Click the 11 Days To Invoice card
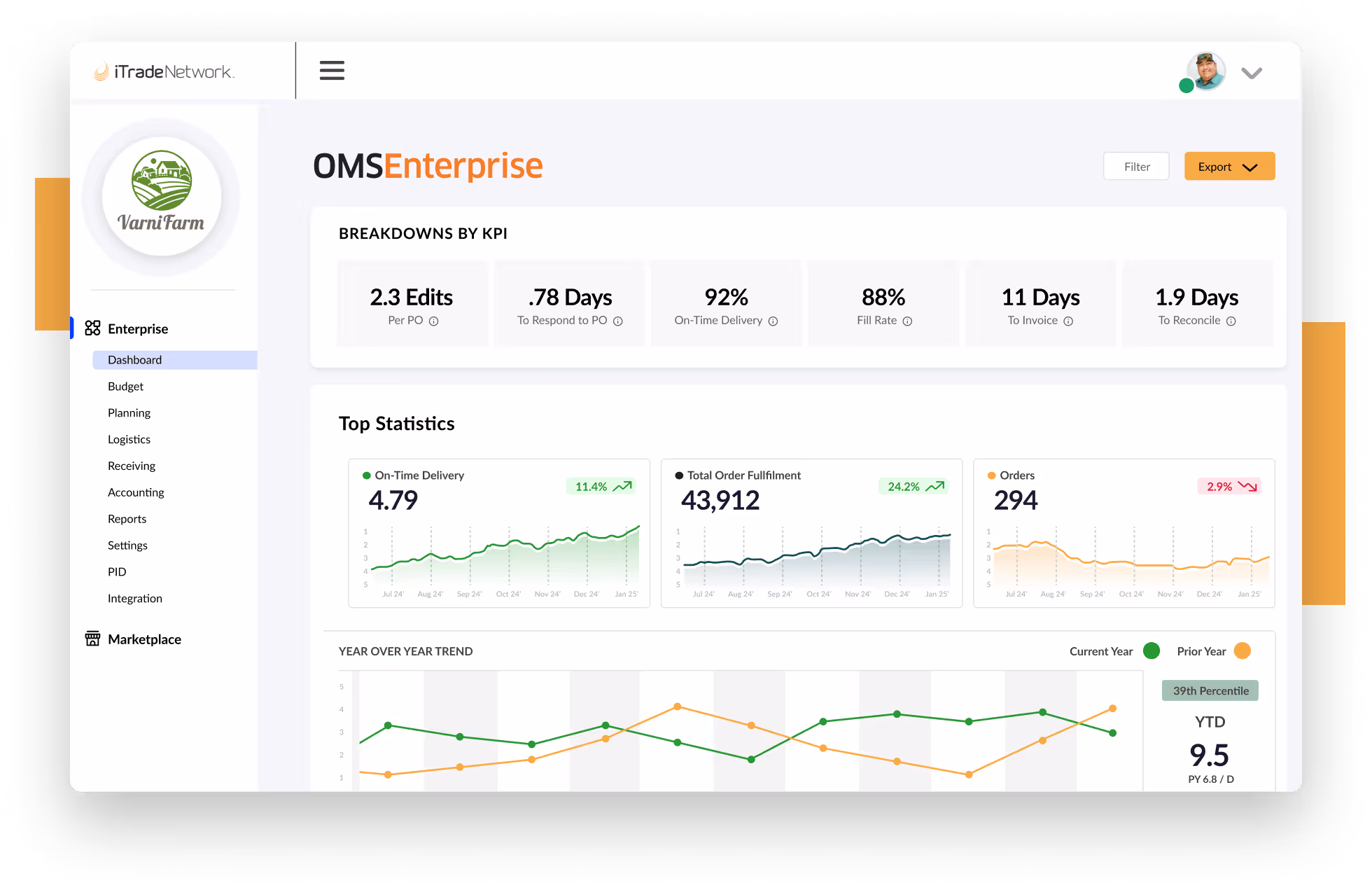The height and width of the screenshot is (890, 1372). point(1040,304)
